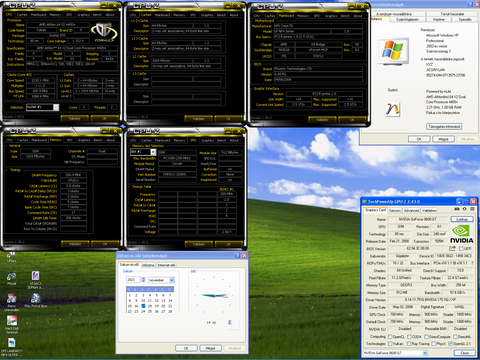Toggle the Vulkan checkbox

(390, 344)
